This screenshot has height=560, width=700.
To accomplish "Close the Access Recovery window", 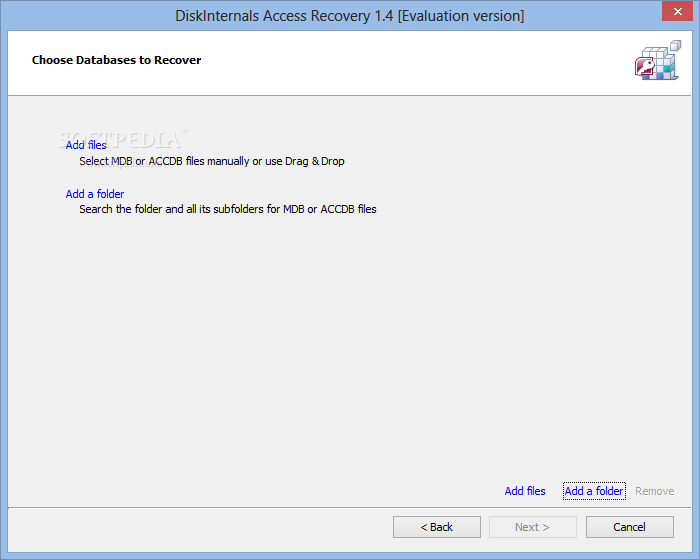I will (677, 12).
